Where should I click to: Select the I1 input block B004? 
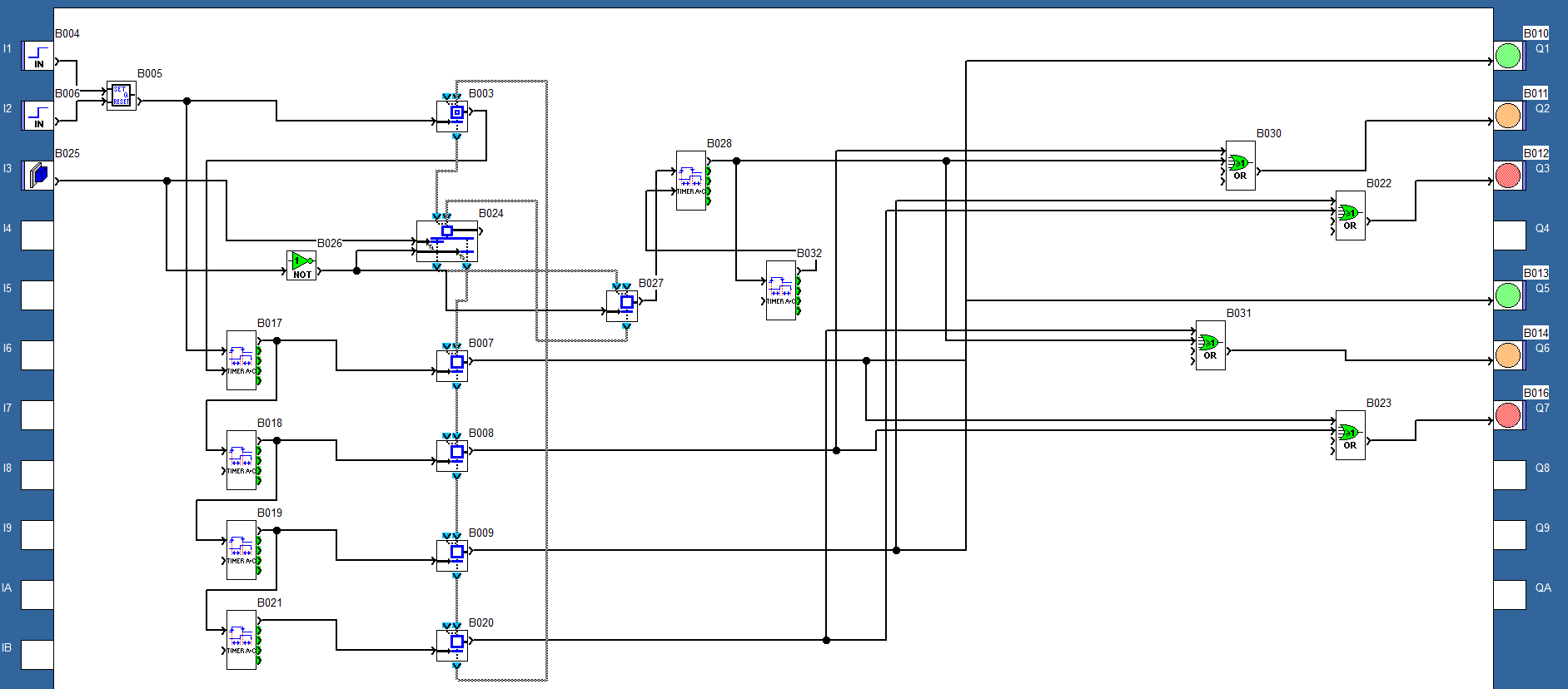37,56
